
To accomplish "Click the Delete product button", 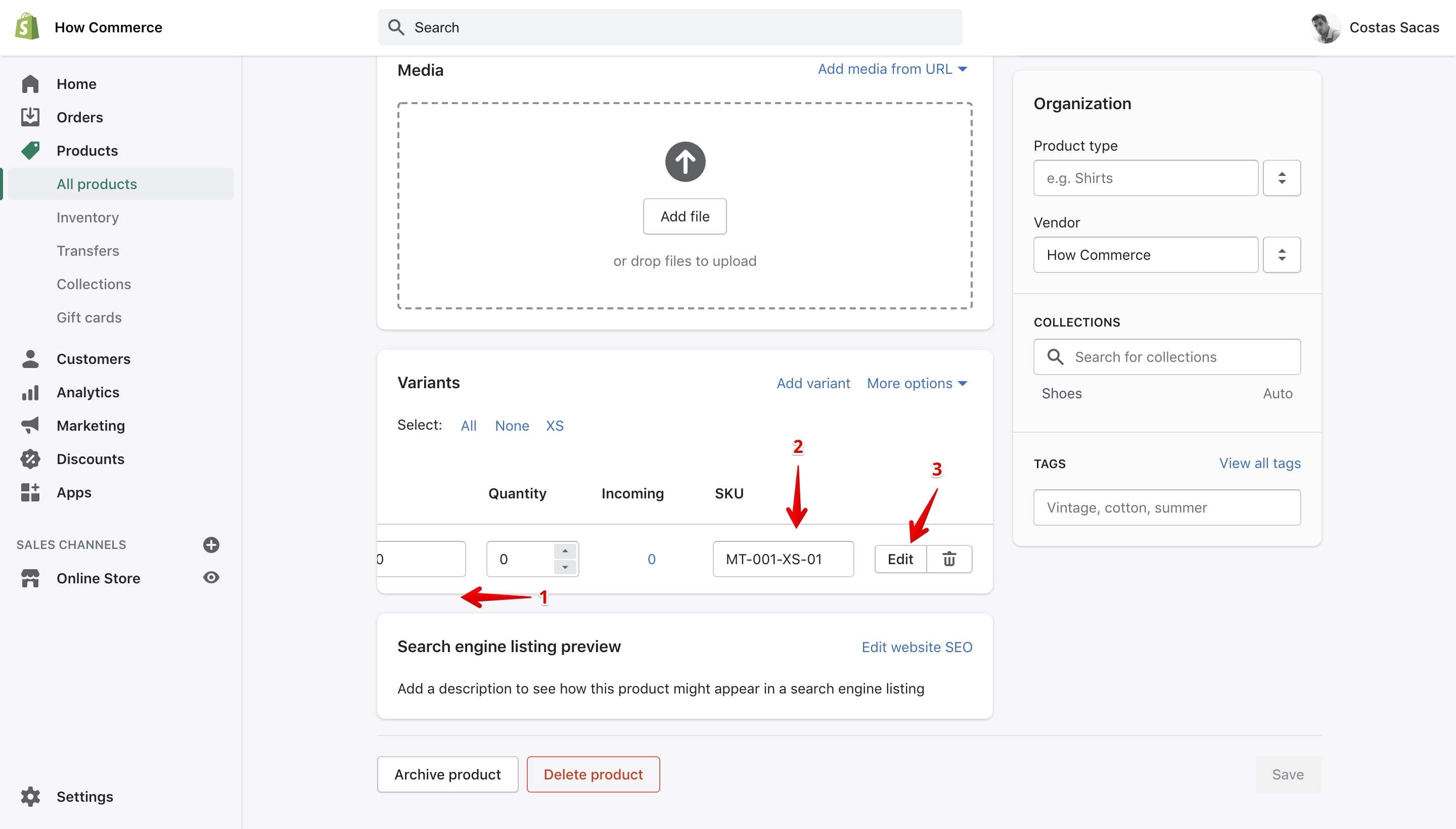I will tap(593, 774).
